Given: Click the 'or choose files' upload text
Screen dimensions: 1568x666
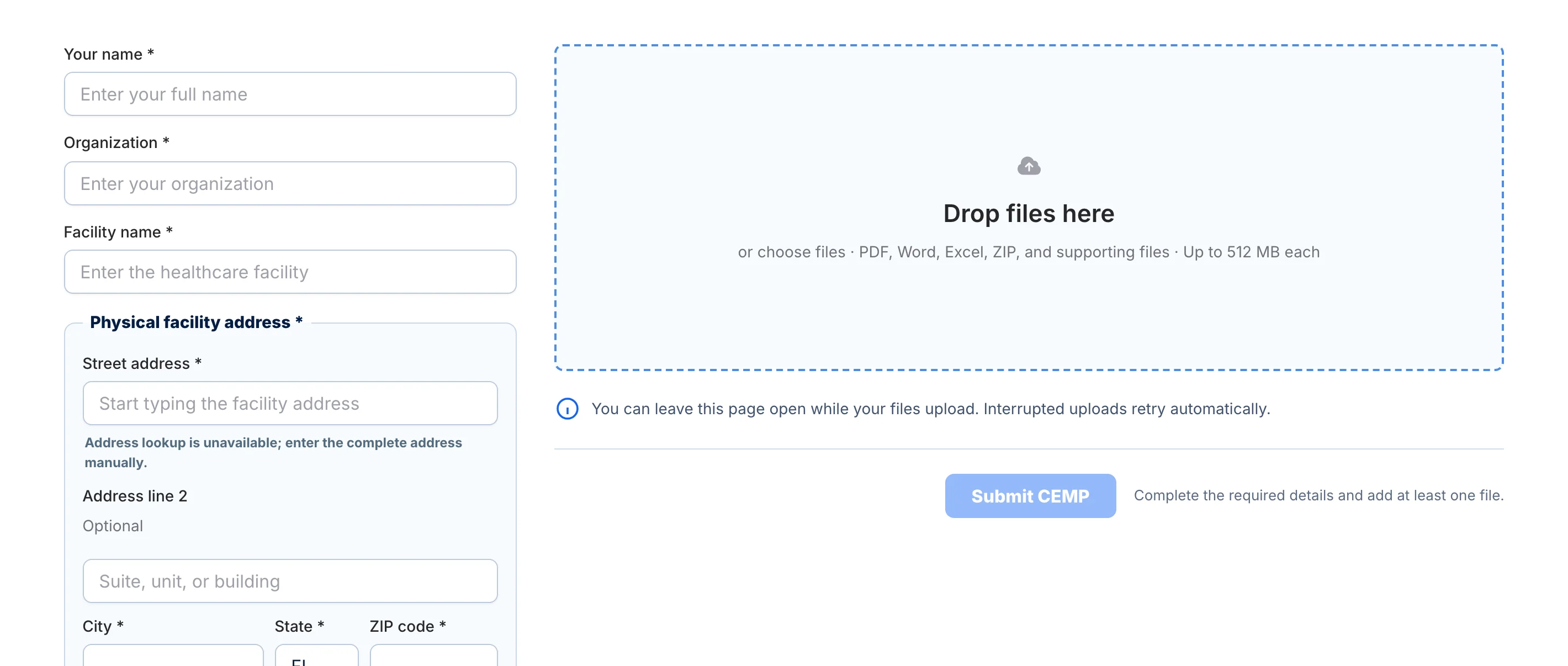Looking at the screenshot, I should [x=791, y=252].
